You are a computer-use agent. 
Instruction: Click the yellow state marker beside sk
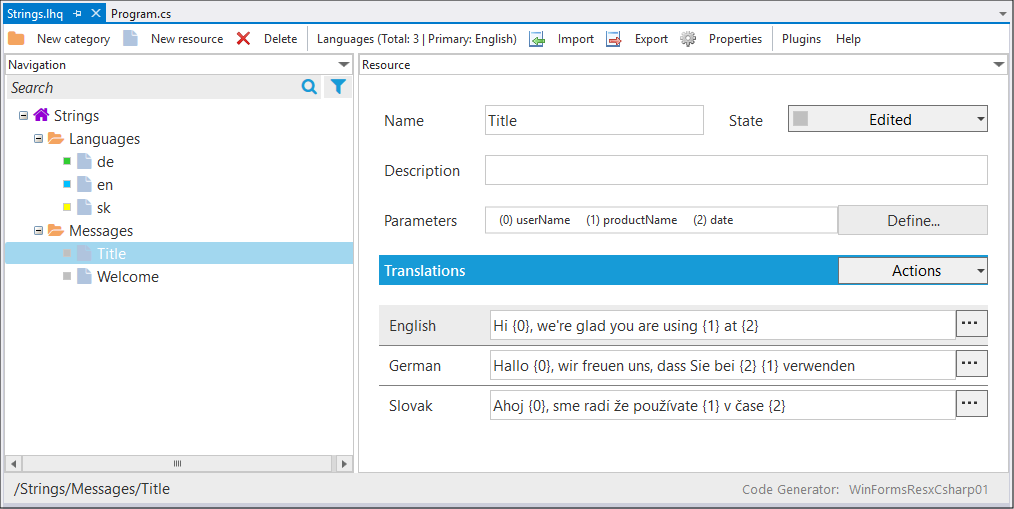[x=67, y=207]
